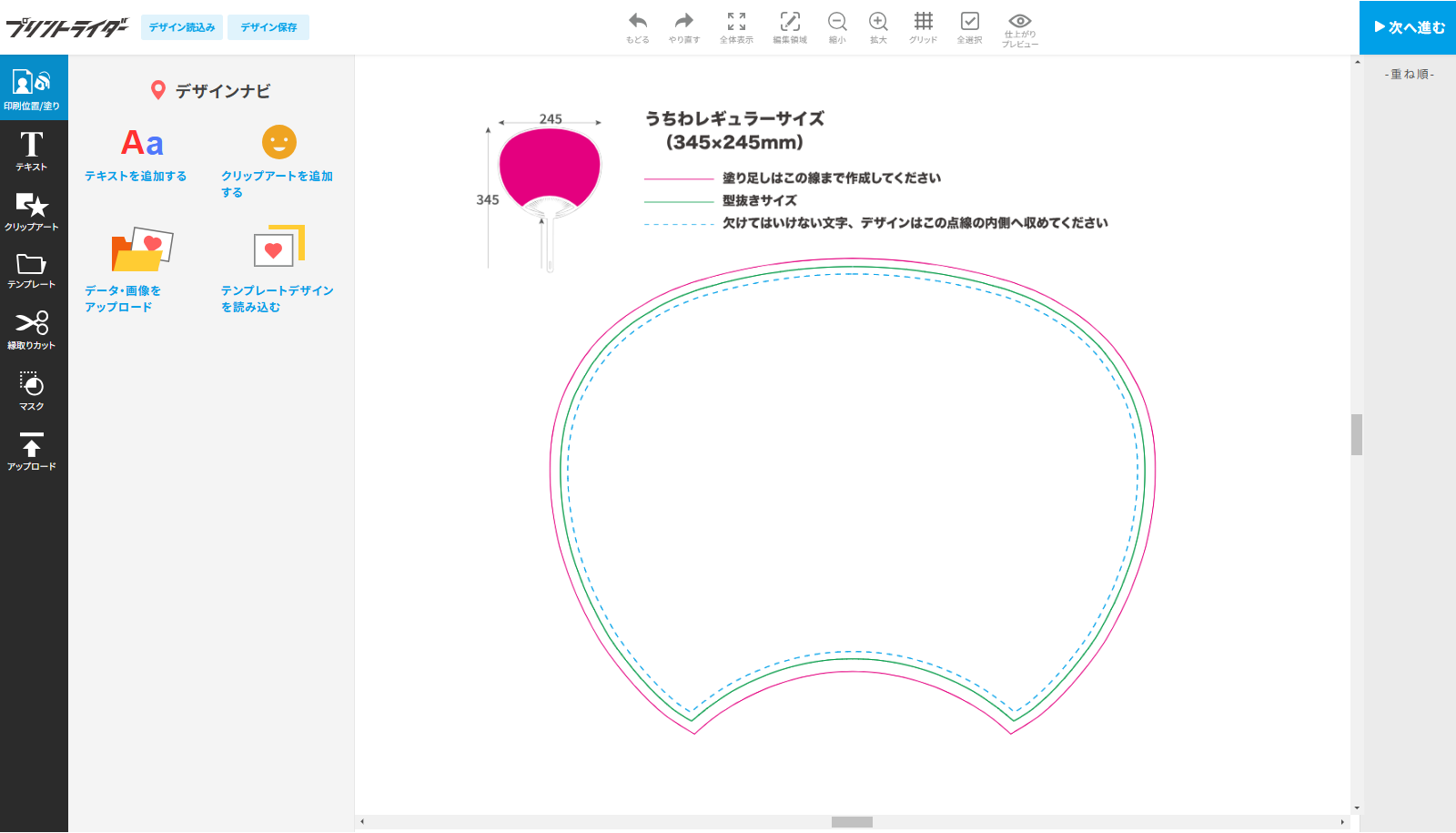Open the マスク tool
Viewport: 1456px width, 833px height.
click(32, 391)
